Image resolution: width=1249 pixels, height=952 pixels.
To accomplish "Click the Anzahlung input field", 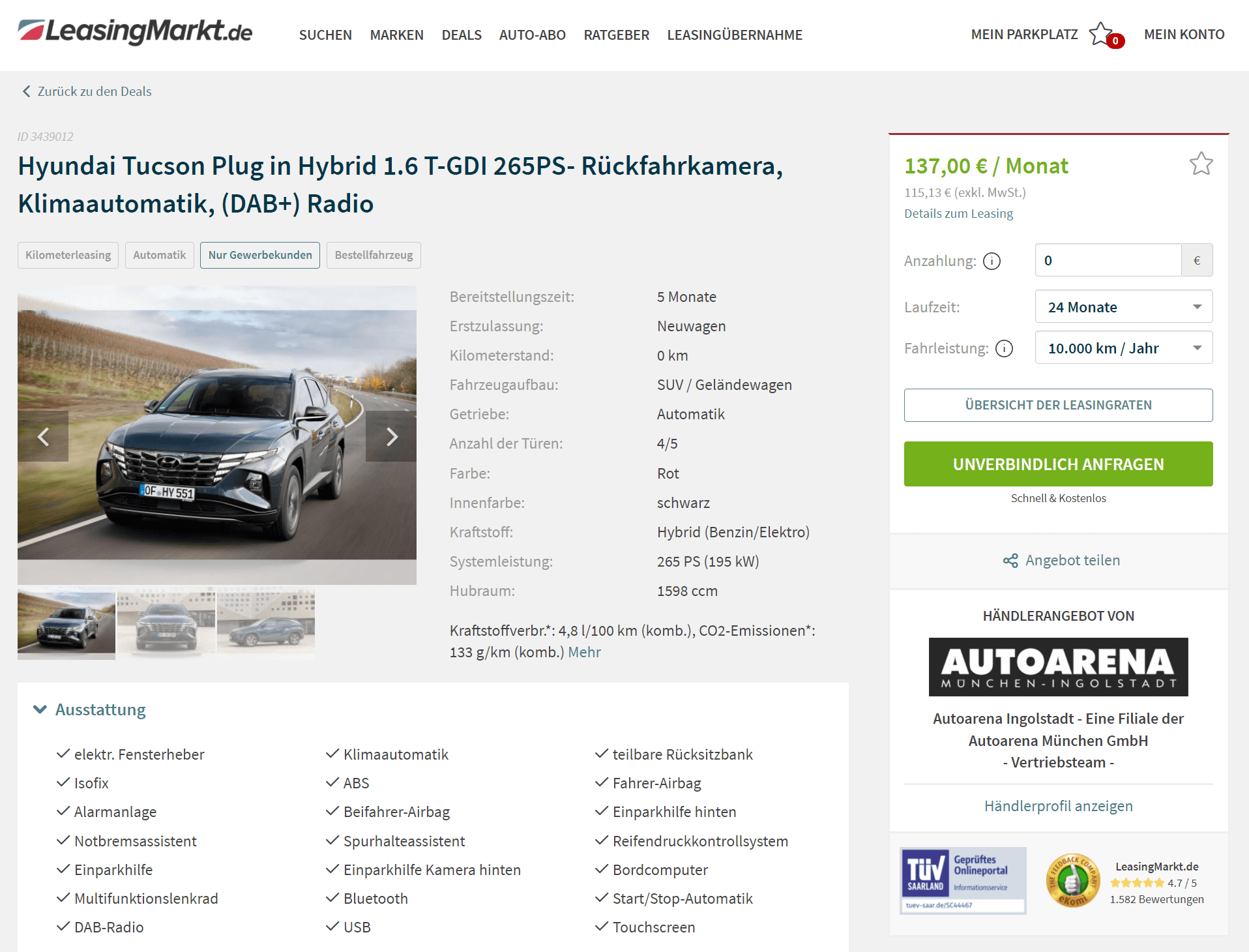I will point(1108,260).
